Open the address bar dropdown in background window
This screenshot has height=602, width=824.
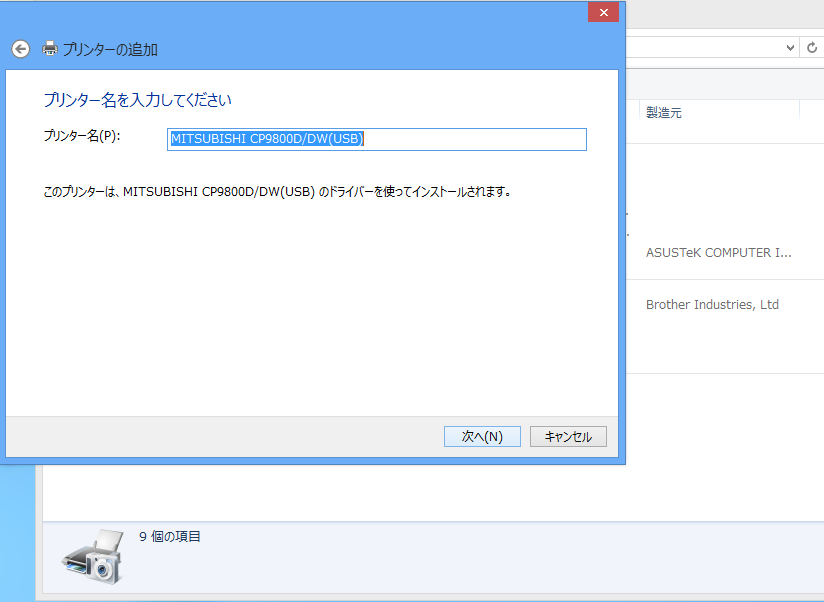pyautogui.click(x=790, y=48)
